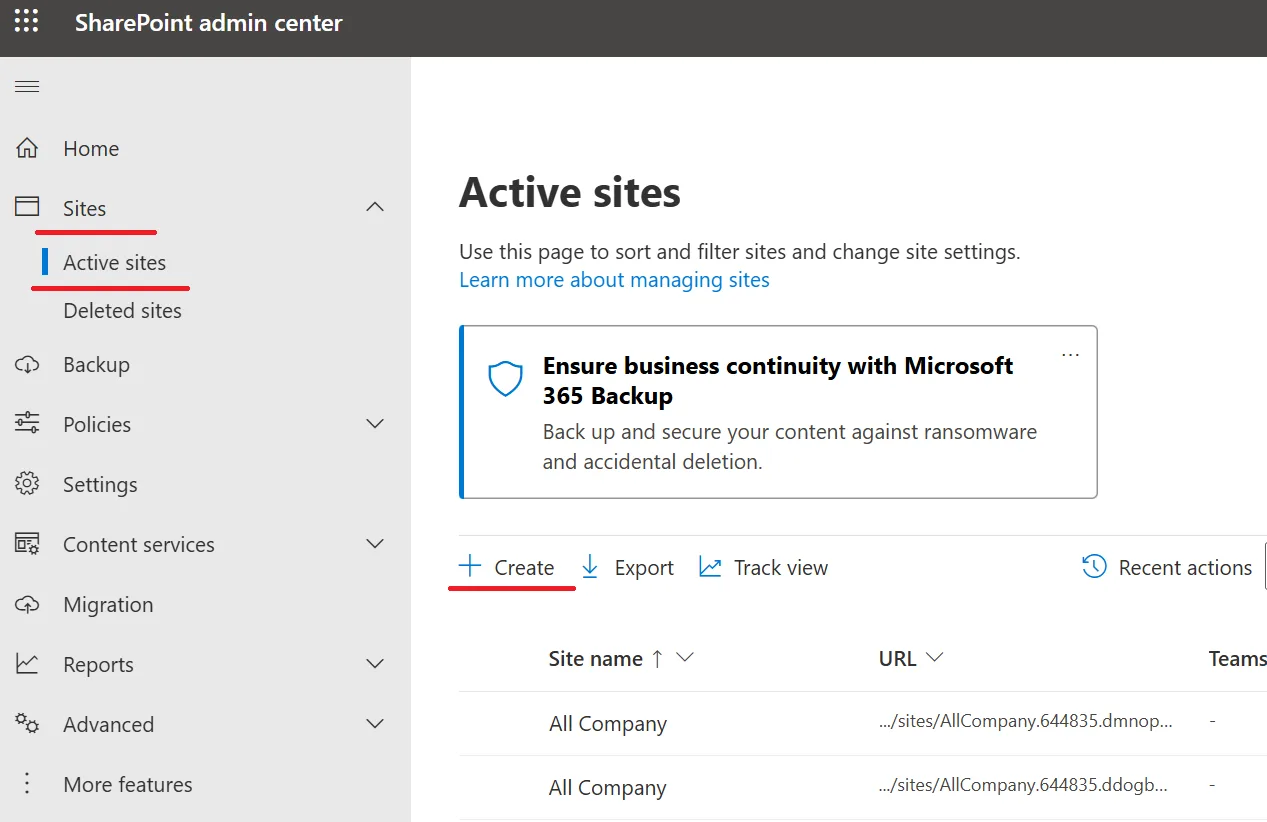Click the Policies sliders icon
The image size is (1267, 822).
27,424
